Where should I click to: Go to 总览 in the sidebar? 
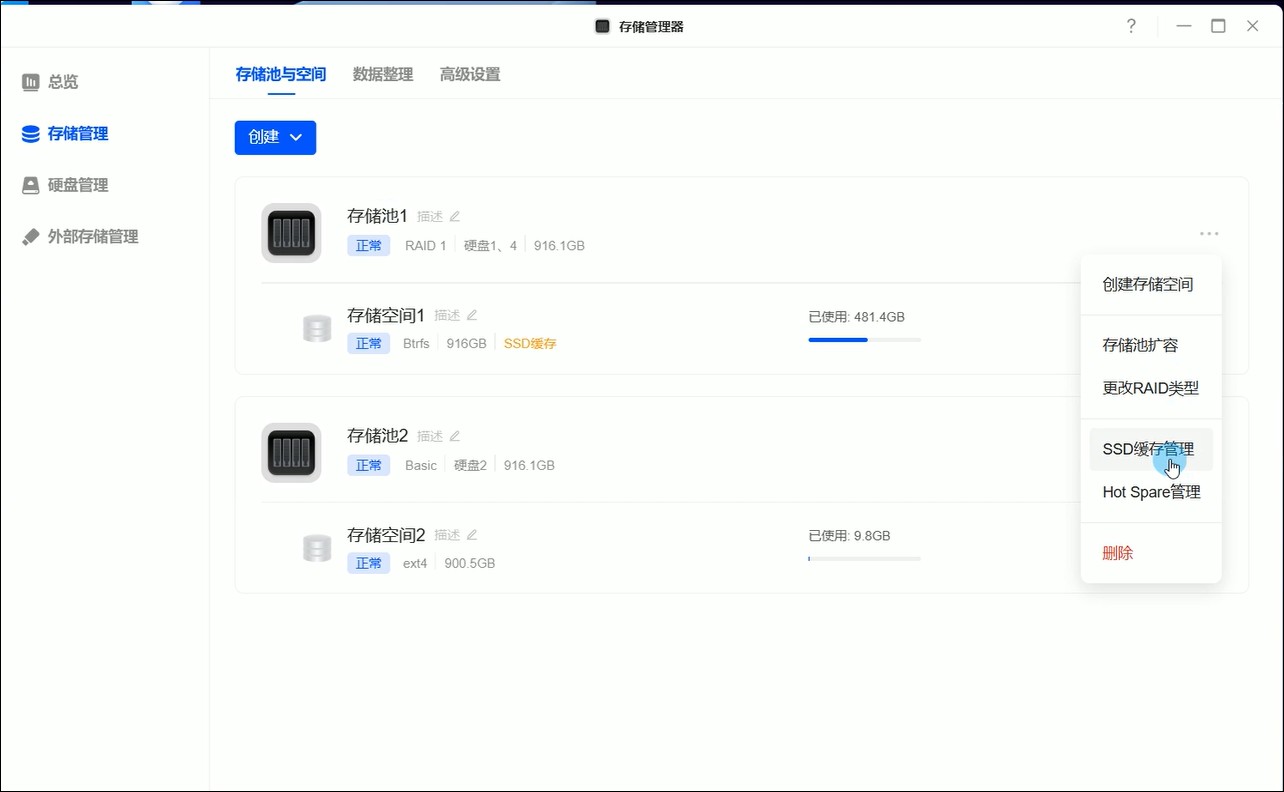[x=63, y=82]
